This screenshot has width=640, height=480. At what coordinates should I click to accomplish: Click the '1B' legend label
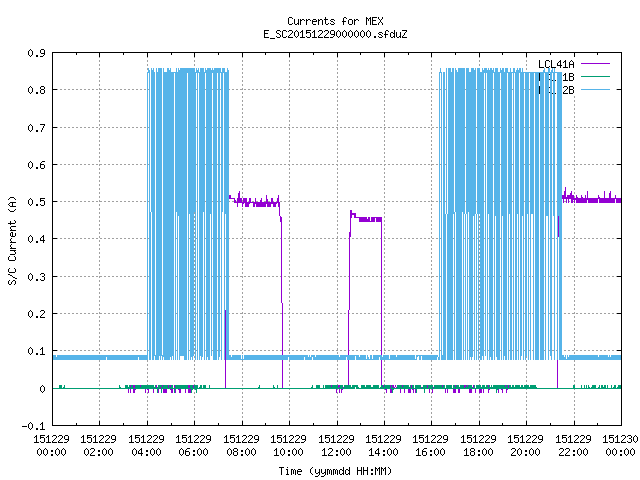point(568,77)
